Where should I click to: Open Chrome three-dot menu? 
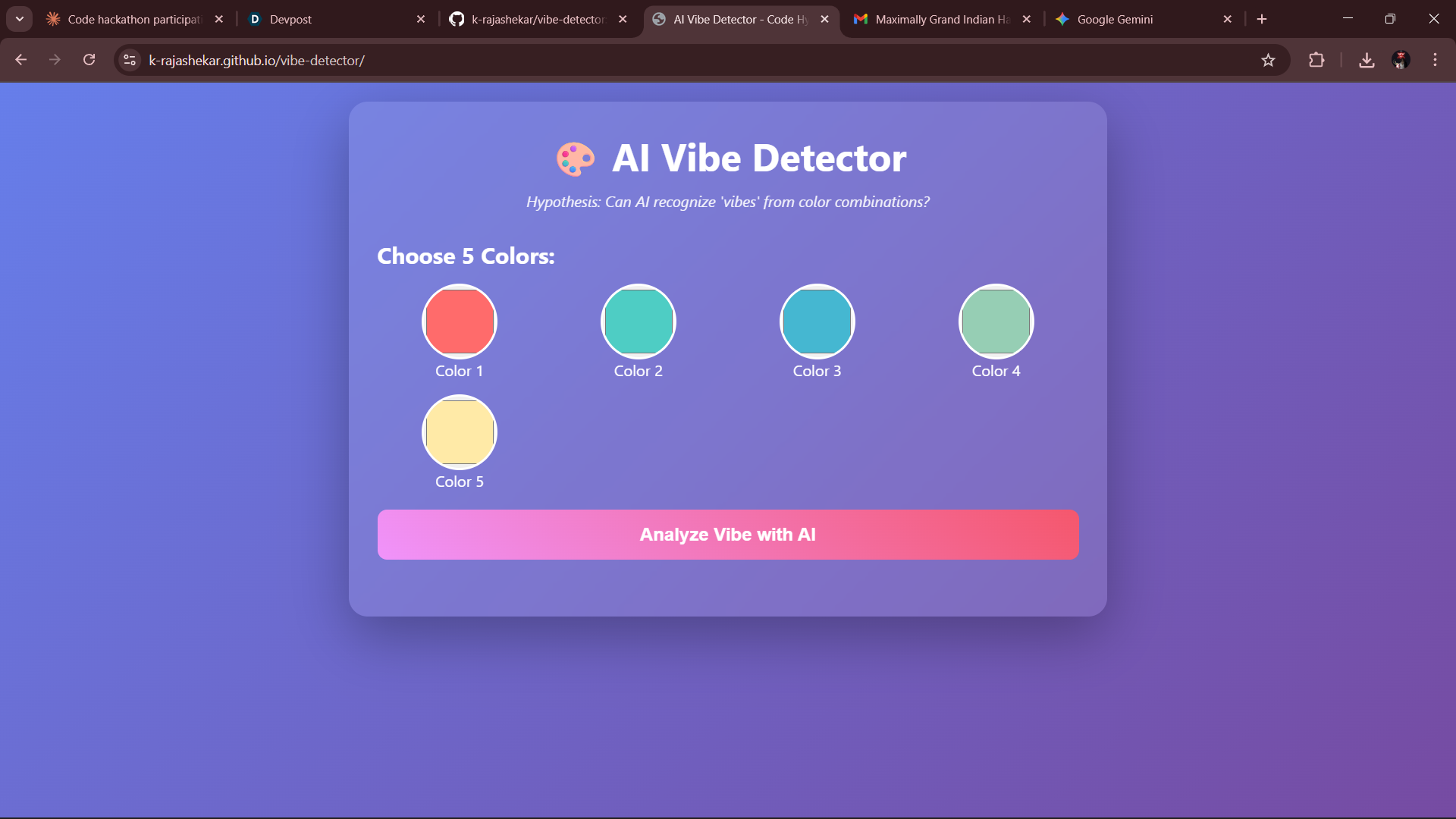click(1435, 60)
